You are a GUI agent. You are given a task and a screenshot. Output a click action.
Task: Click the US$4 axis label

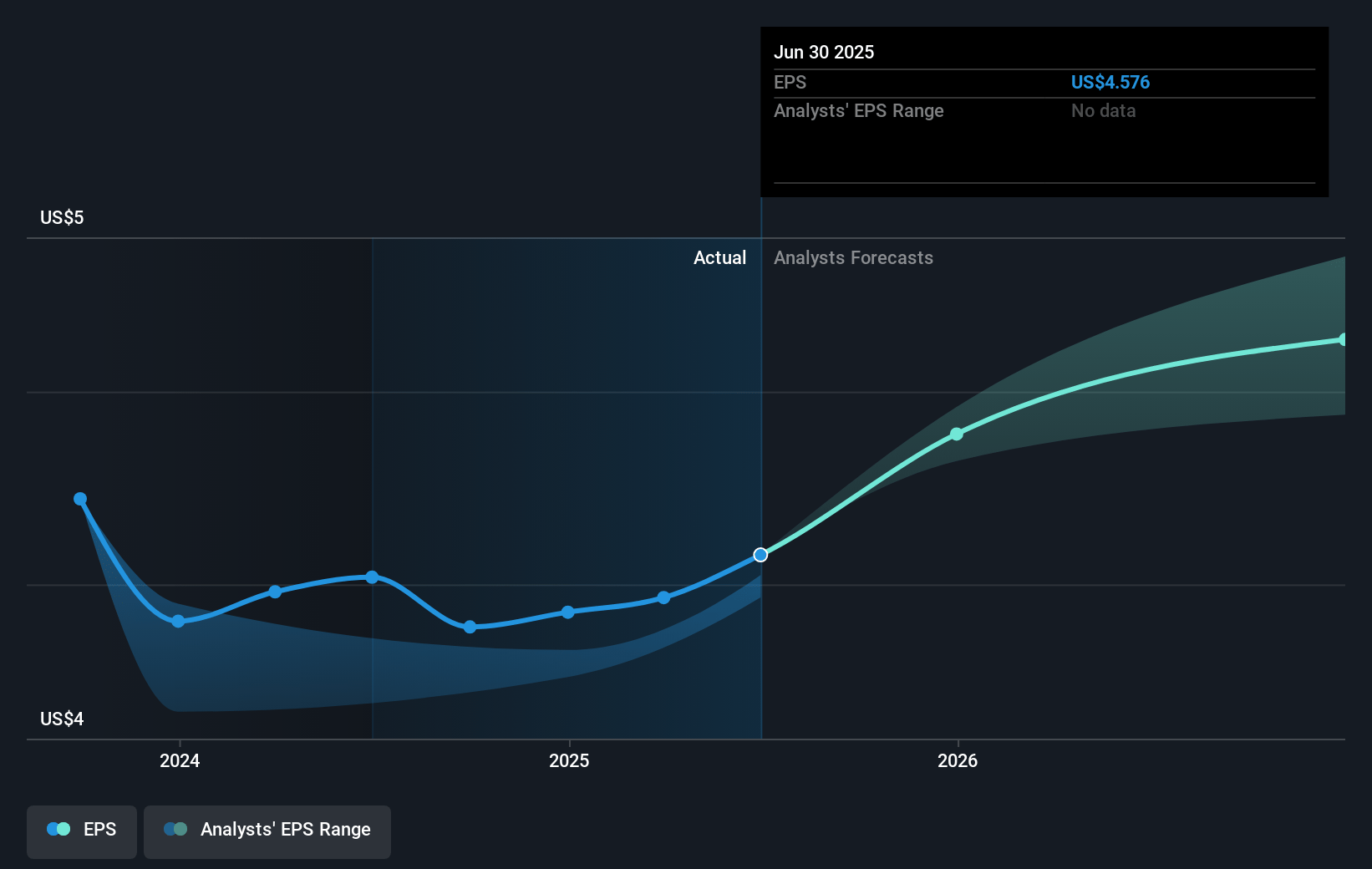[62, 719]
